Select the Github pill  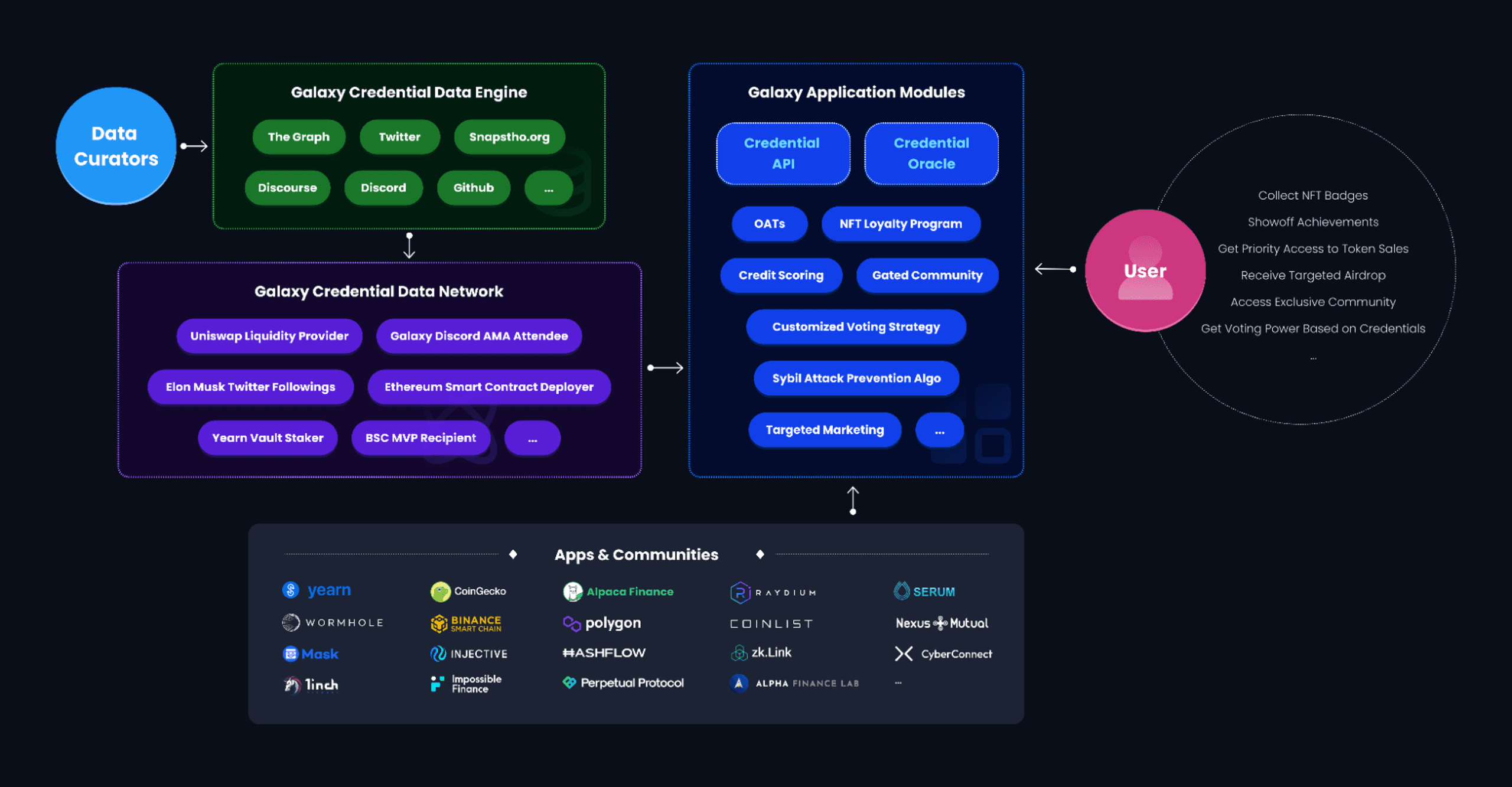click(x=474, y=188)
